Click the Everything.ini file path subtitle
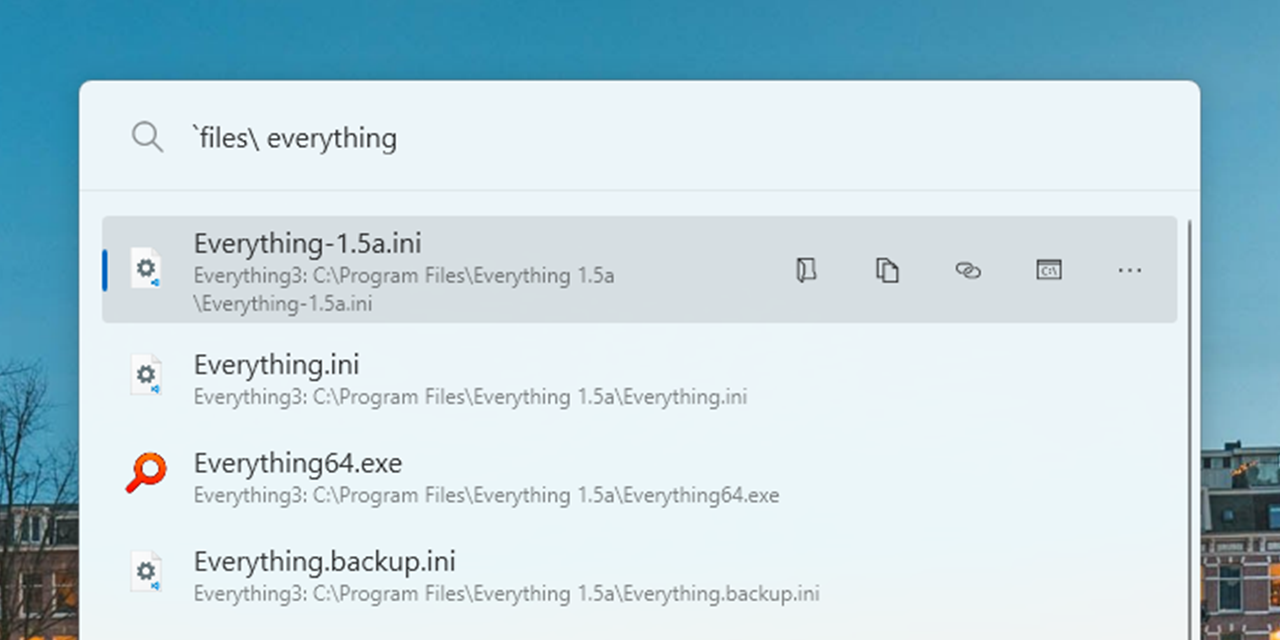This screenshot has width=1280, height=640. tap(470, 397)
